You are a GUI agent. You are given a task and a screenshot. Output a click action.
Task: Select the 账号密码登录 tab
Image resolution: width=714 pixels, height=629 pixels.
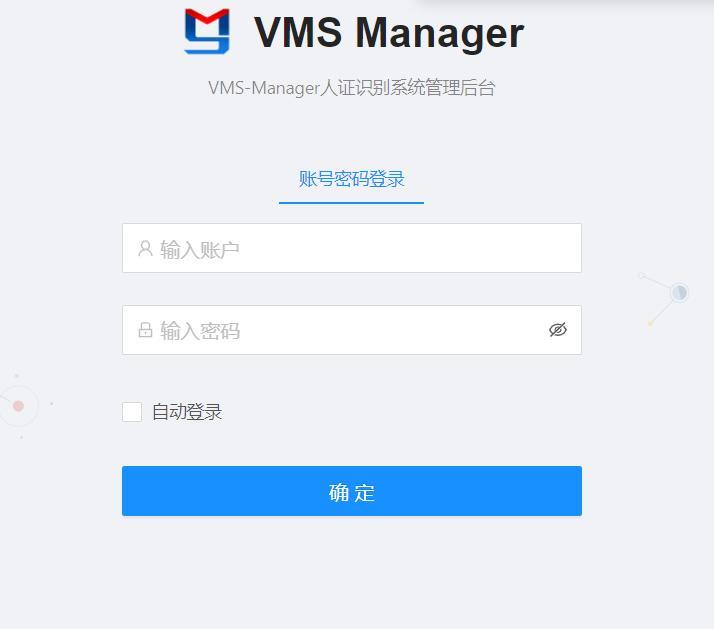(352, 179)
